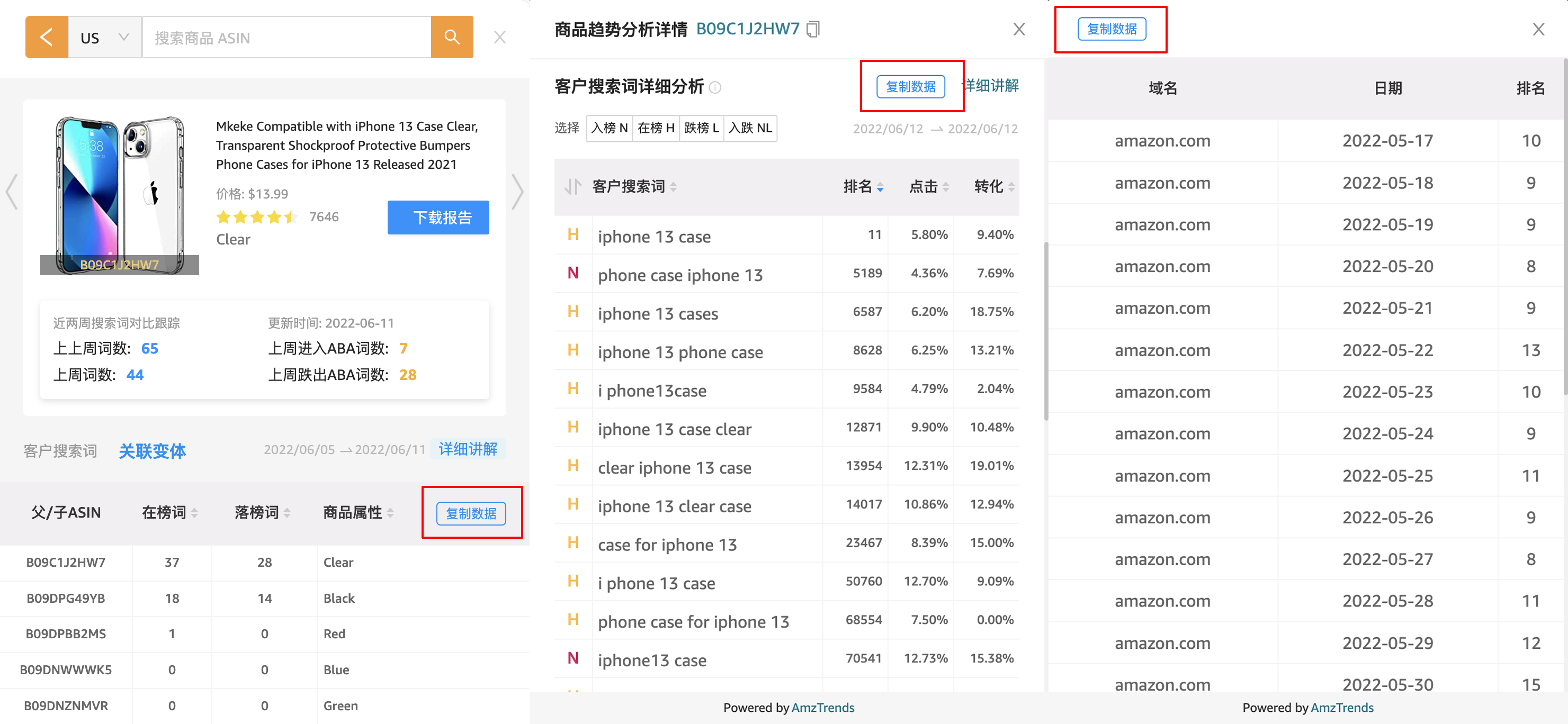Viewport: 1568px width, 724px height.
Task: Click 复制数据 in the variants table header
Action: click(471, 513)
